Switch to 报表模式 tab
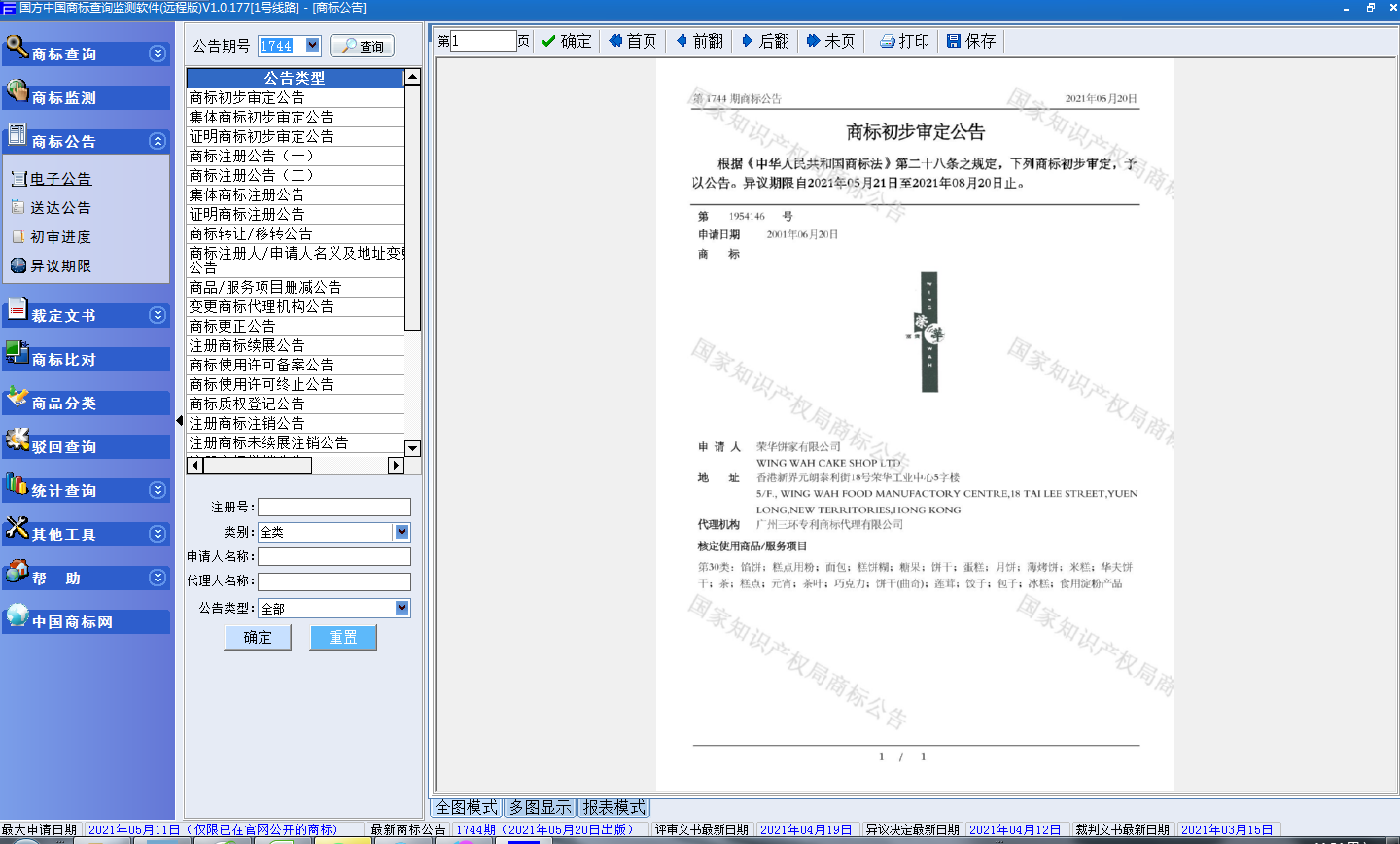Viewport: 1400px width, 844px height. point(613,807)
